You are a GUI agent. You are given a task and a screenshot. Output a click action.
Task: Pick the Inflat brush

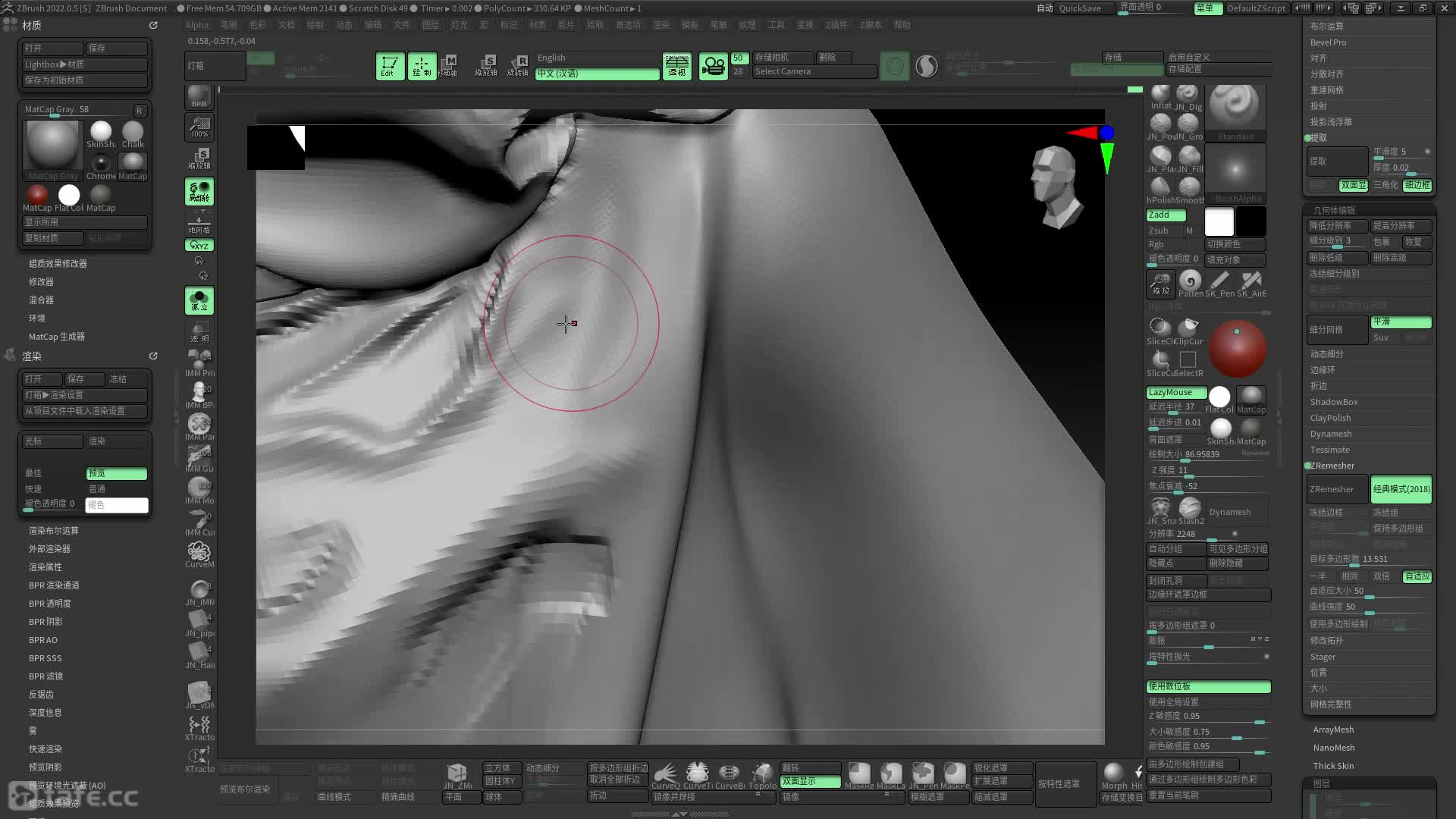[x=1160, y=98]
